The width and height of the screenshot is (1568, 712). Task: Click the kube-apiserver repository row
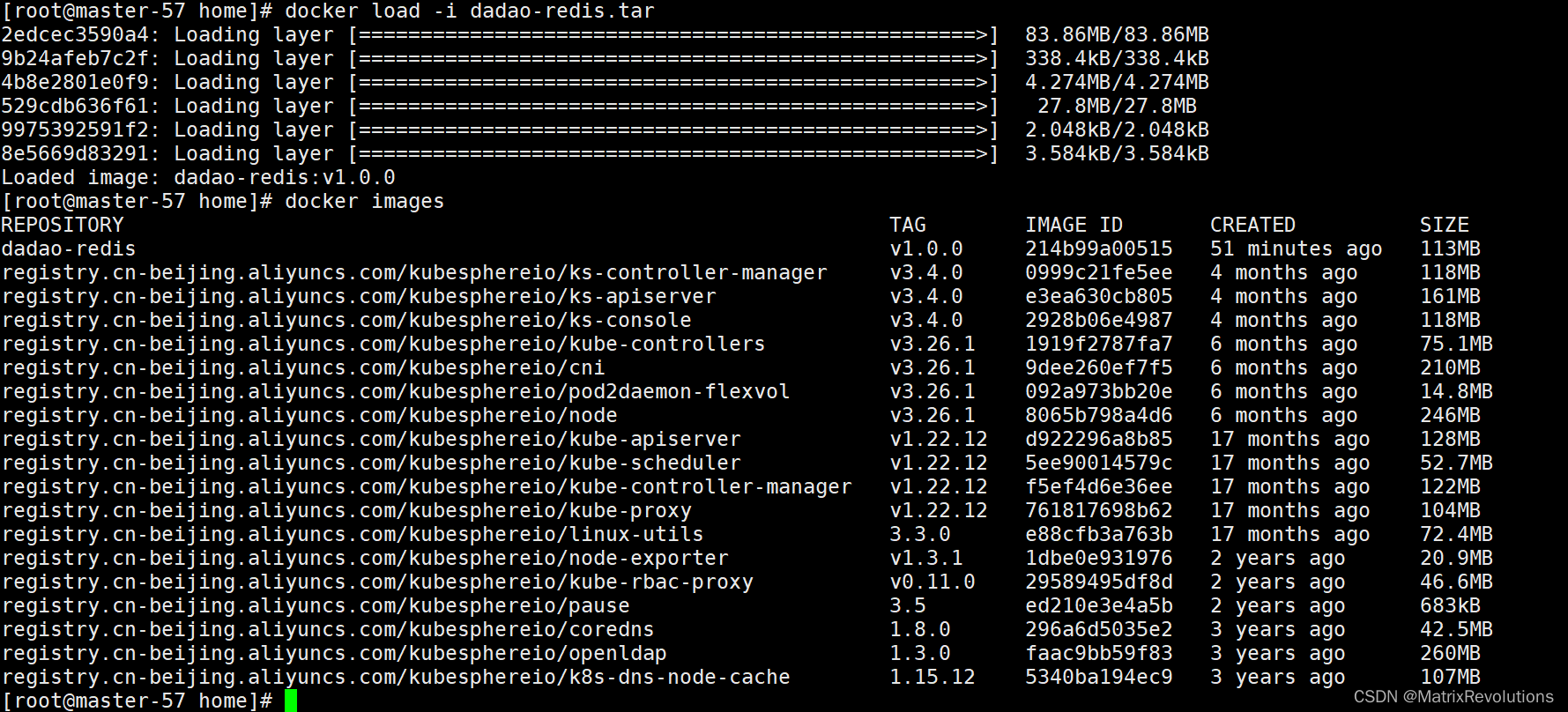coord(371,440)
